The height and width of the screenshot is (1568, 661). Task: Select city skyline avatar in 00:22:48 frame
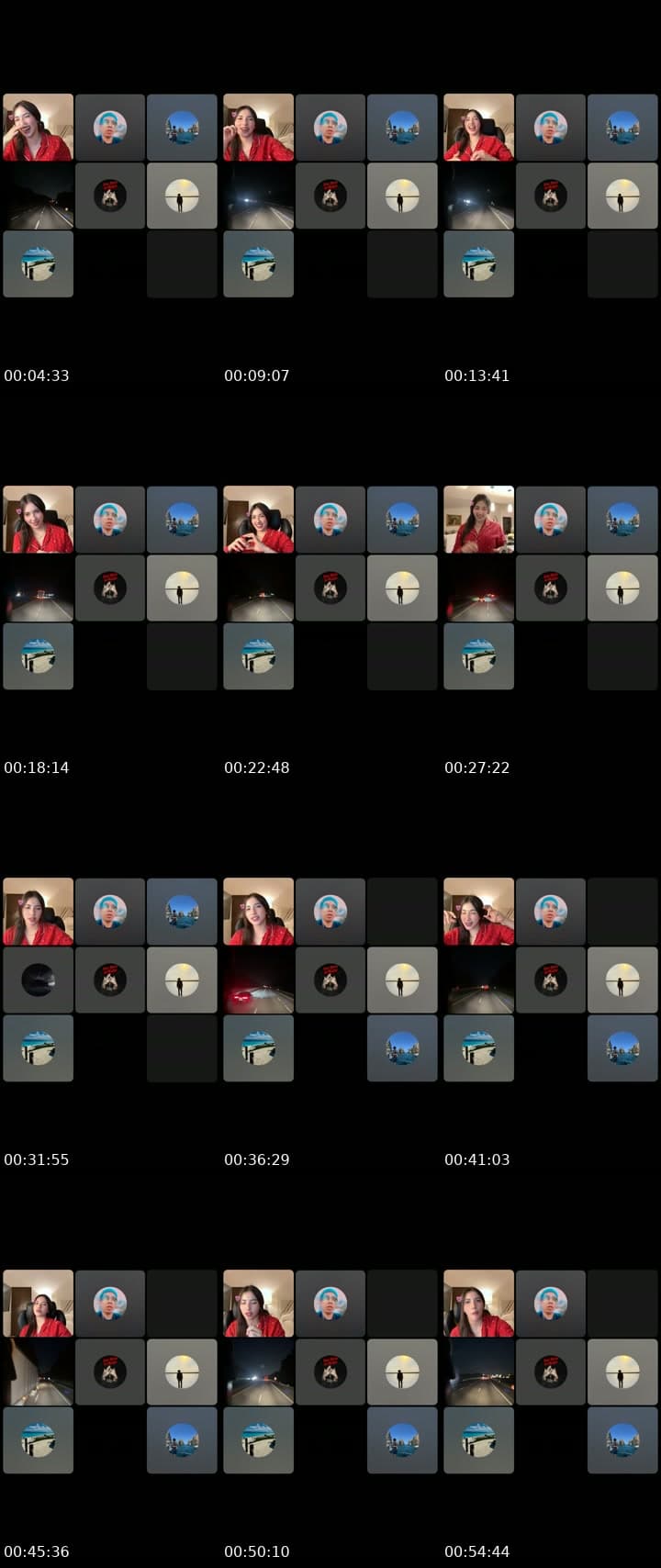tap(402, 520)
